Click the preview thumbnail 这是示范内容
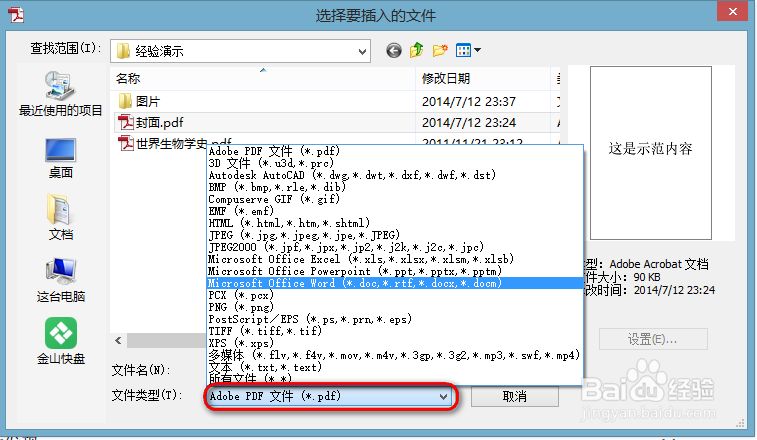Image resolution: width=757 pixels, height=440 pixels. [x=650, y=153]
